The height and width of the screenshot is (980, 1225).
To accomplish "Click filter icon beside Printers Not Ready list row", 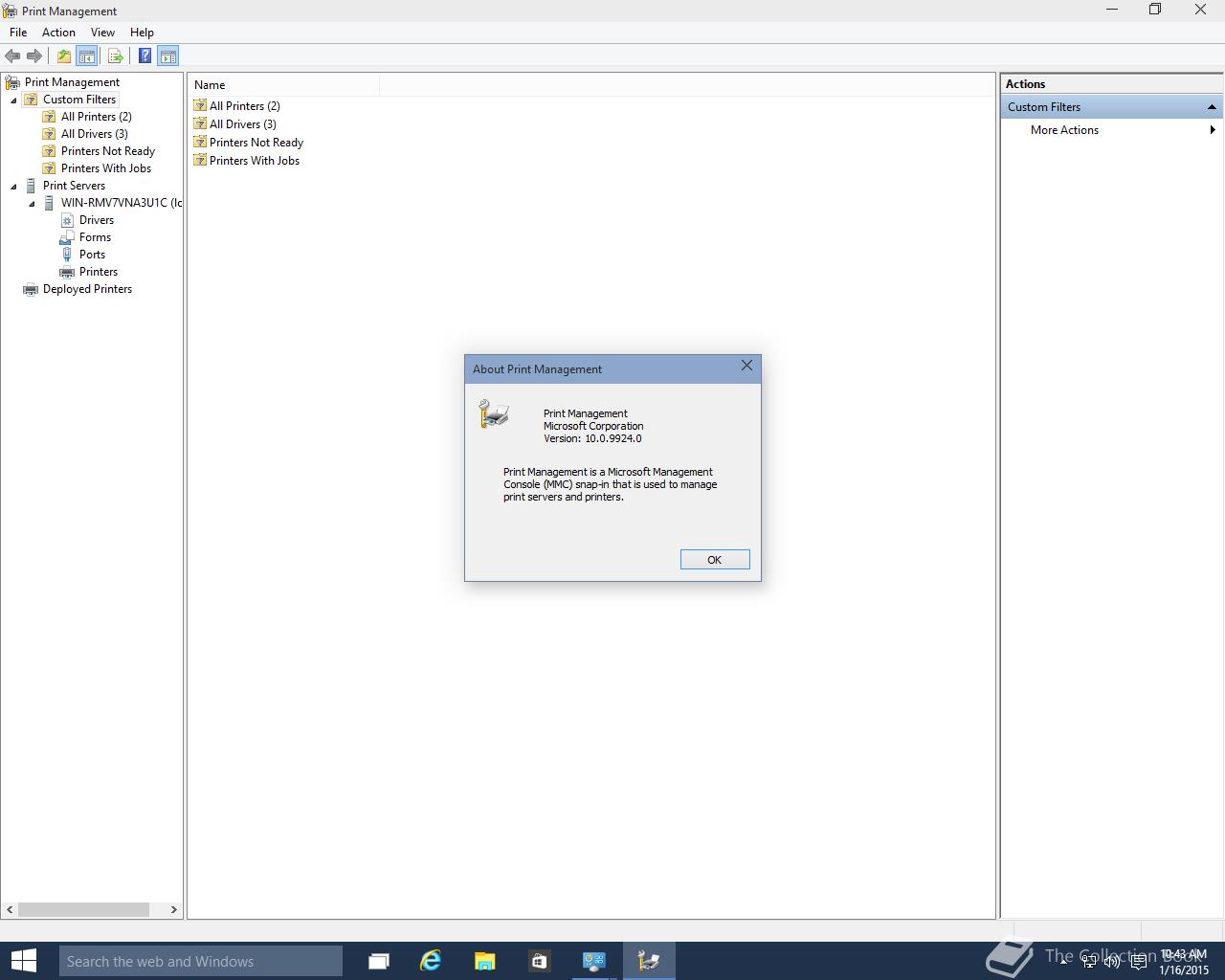I will pos(200,143).
